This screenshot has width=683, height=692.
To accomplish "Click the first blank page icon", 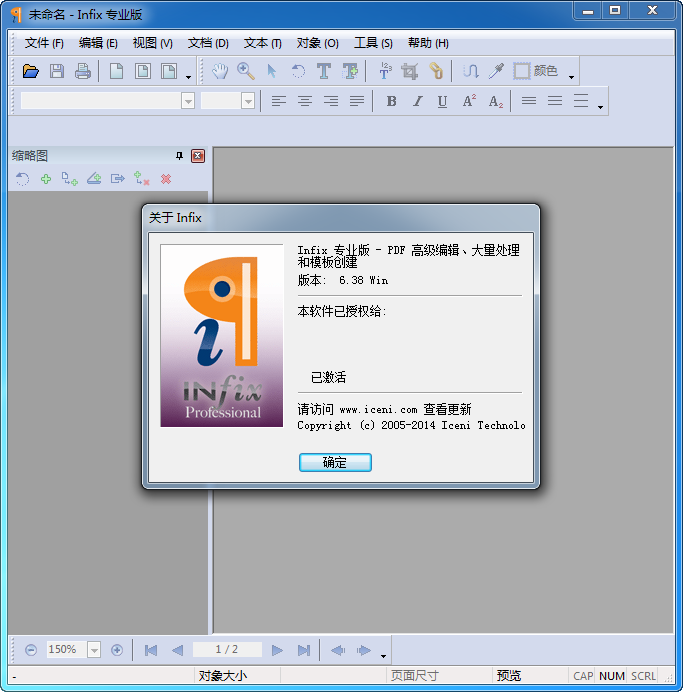I will (x=116, y=71).
